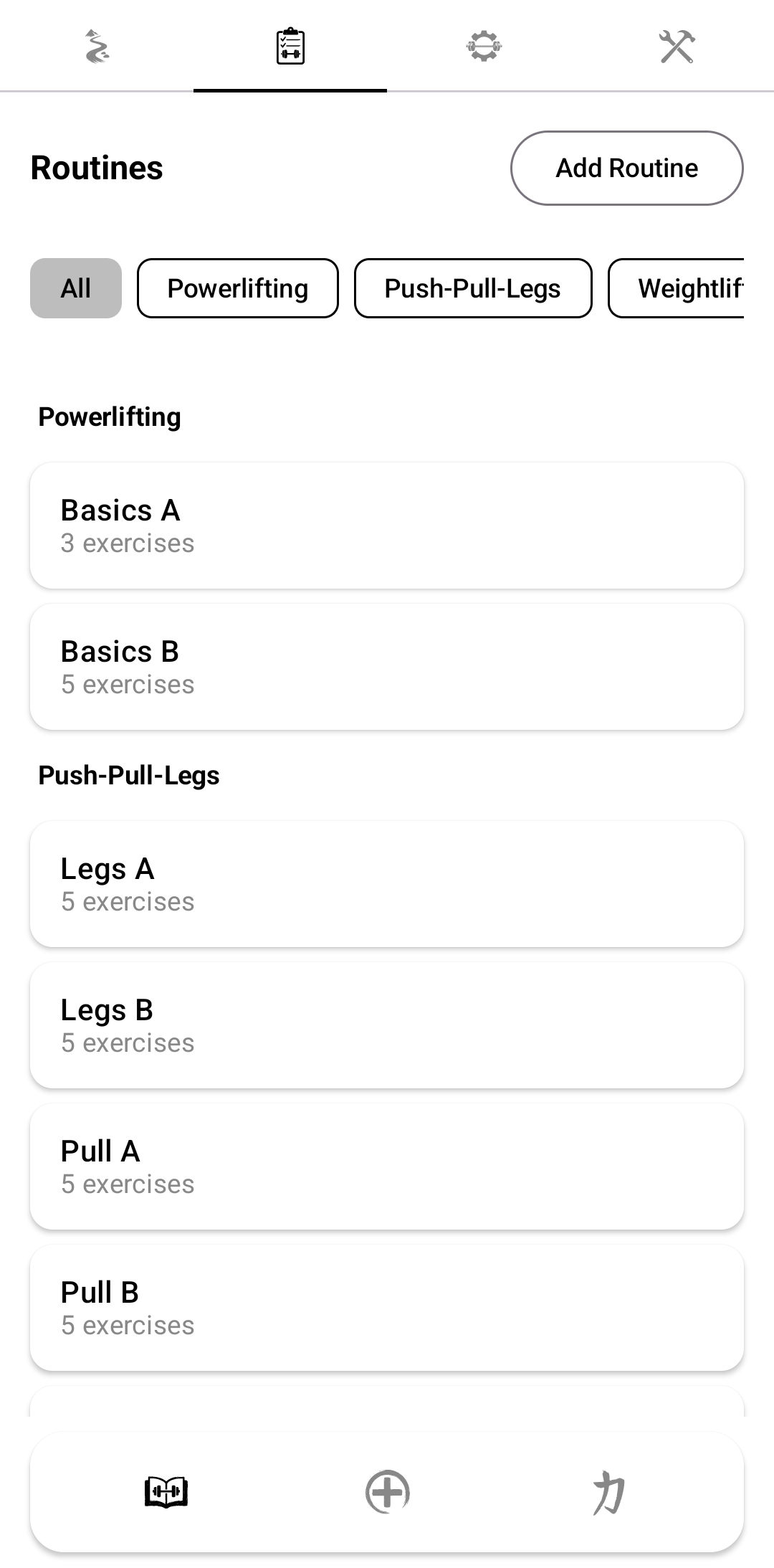Viewport: 774px width, 1568px height.
Task: Open the barbell gear icon tab
Action: (x=484, y=47)
